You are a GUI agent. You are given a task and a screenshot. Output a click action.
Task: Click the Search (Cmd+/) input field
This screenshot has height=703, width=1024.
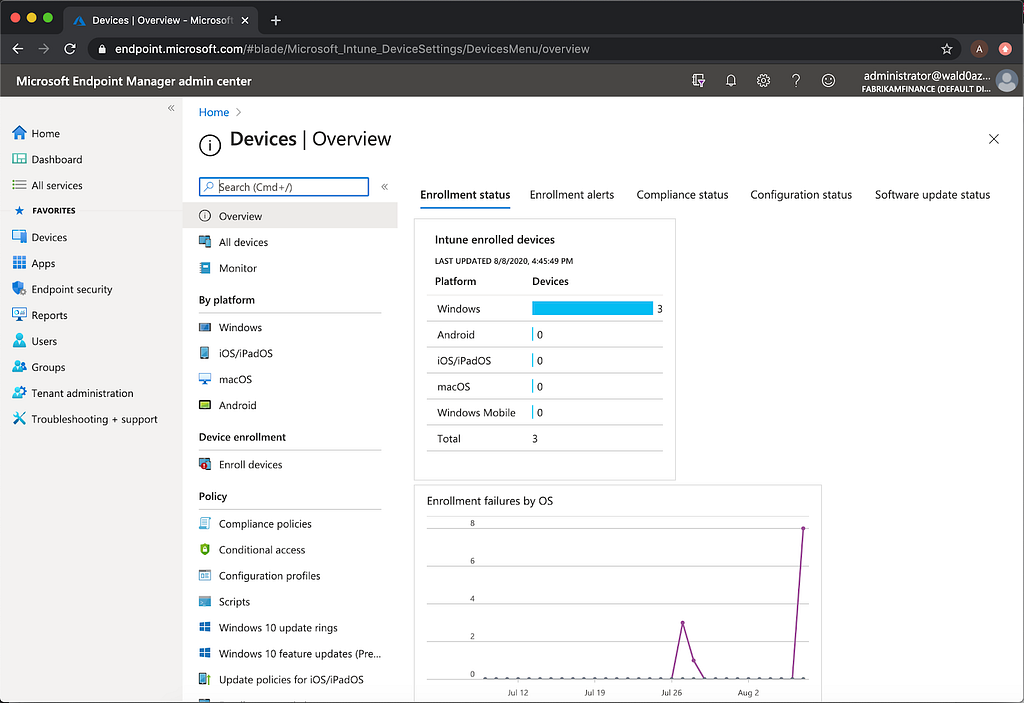click(283, 187)
